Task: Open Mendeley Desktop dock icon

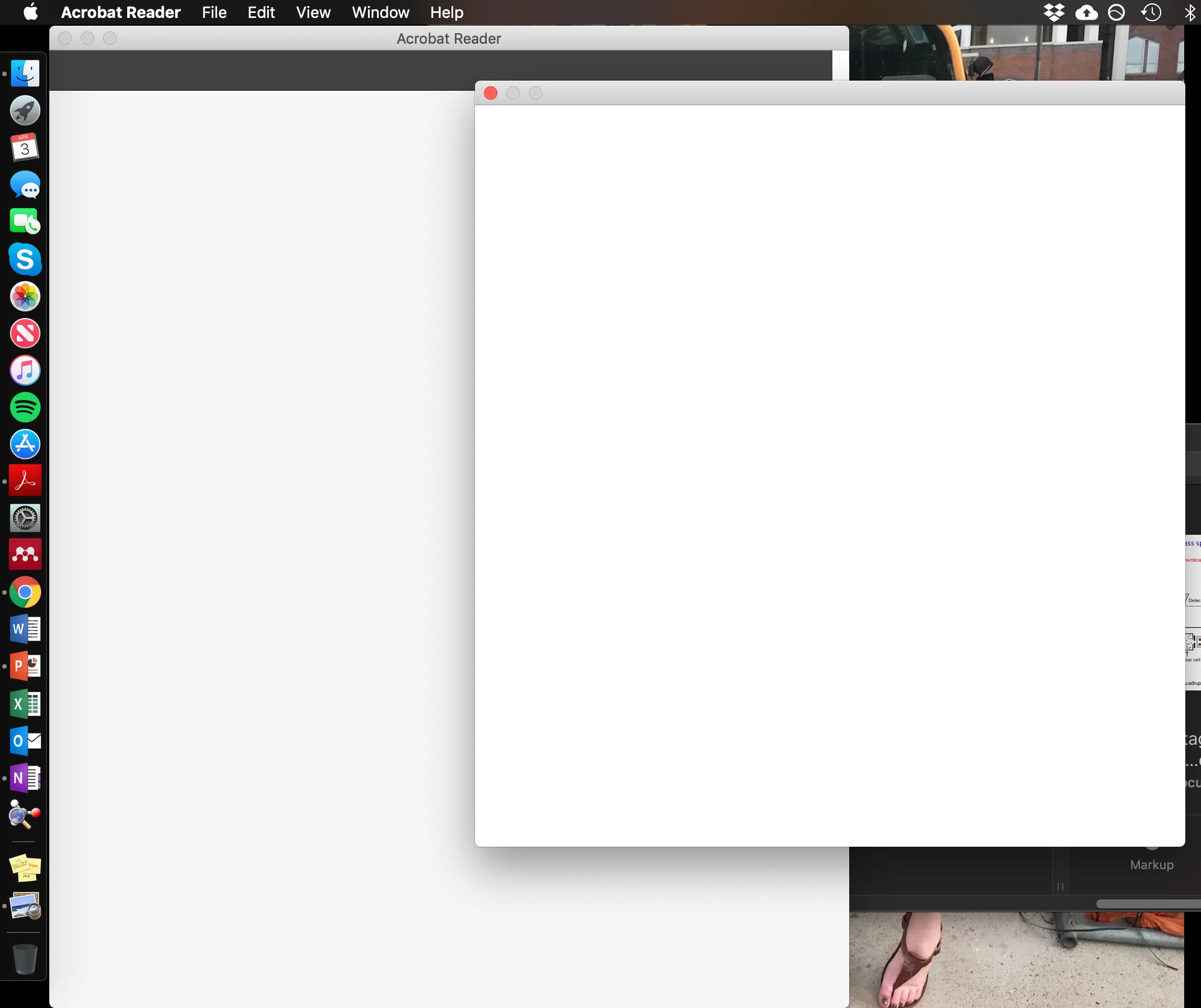Action: 25,554
